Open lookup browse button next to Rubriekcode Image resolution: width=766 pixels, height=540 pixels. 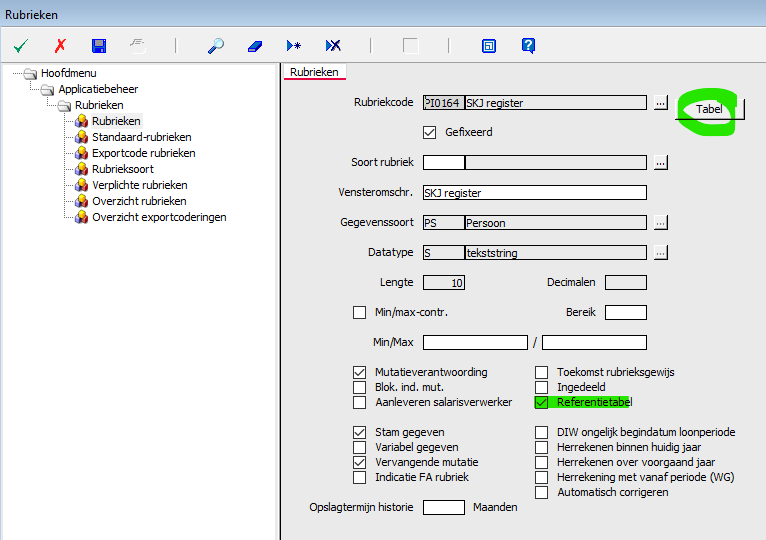660,103
